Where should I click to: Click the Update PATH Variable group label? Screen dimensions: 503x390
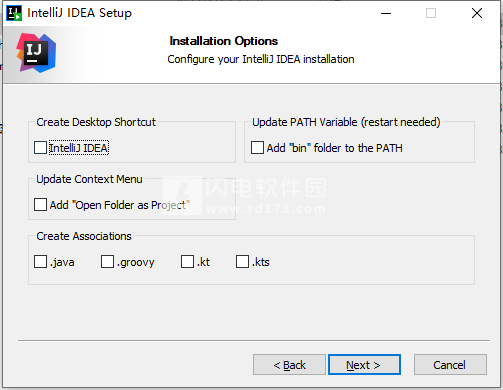point(346,122)
